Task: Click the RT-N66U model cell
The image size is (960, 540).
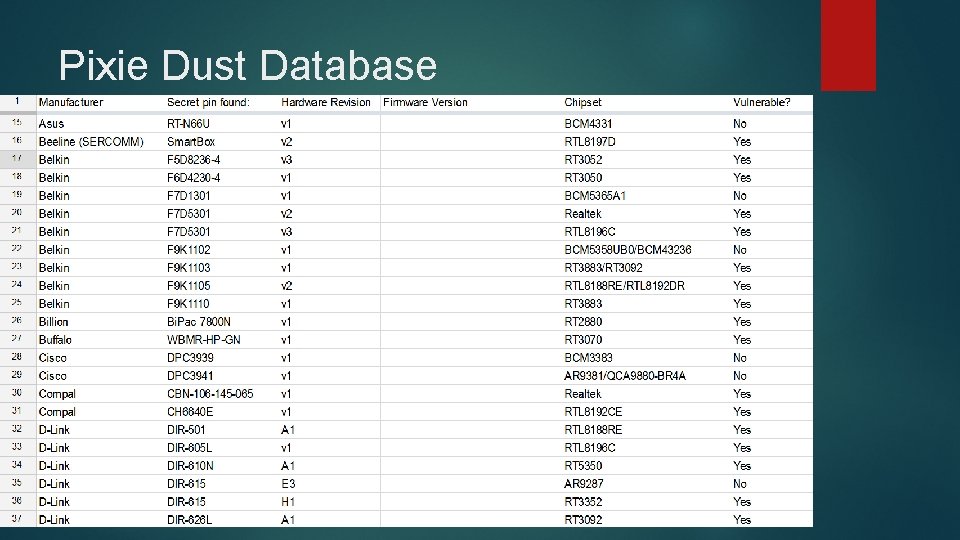Action: [x=188, y=124]
